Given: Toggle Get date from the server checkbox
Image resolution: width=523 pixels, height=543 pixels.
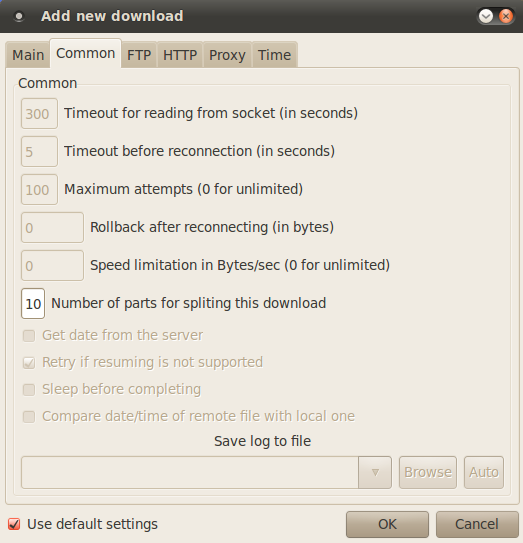Looking at the screenshot, I should 29,336.
